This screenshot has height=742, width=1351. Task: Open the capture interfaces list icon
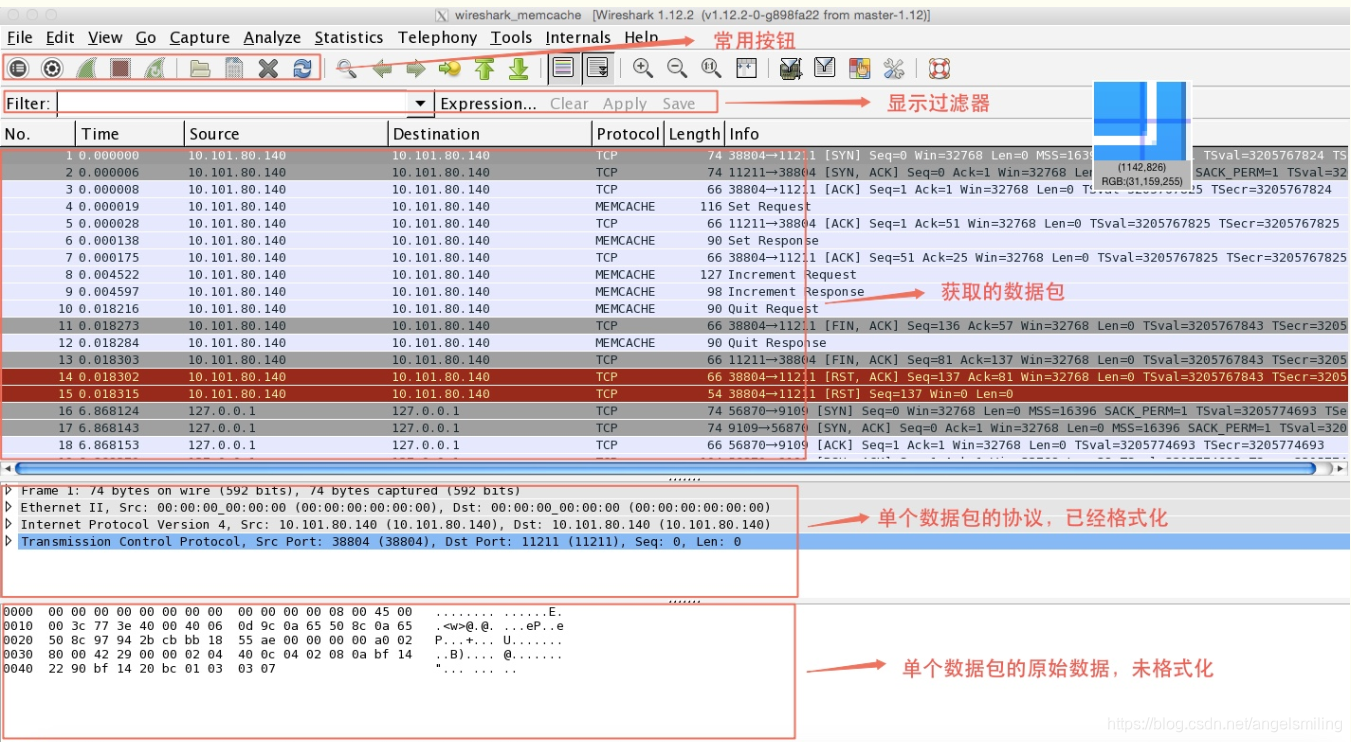[19, 69]
